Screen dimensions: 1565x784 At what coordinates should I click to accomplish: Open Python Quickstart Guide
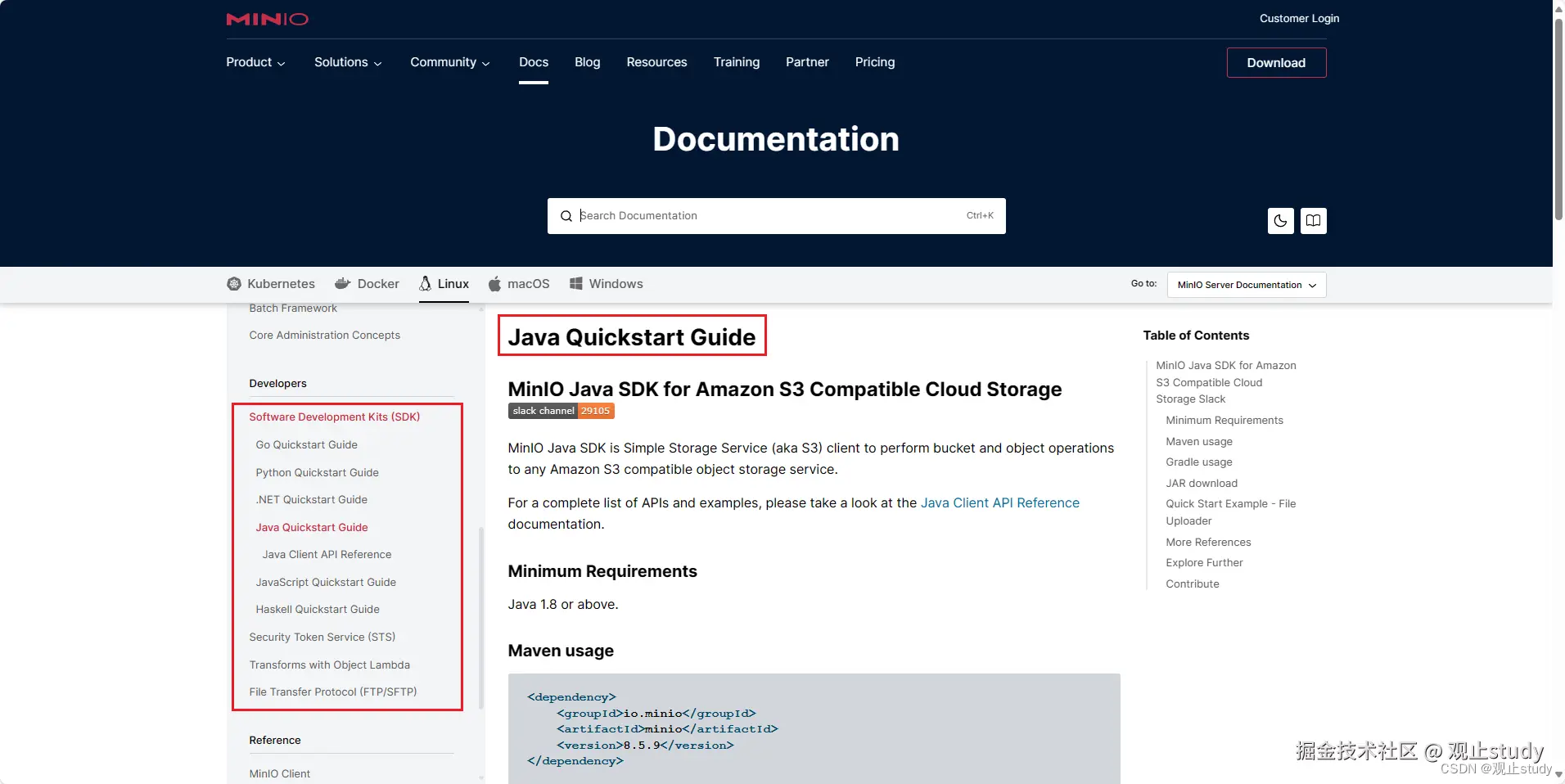pos(317,473)
